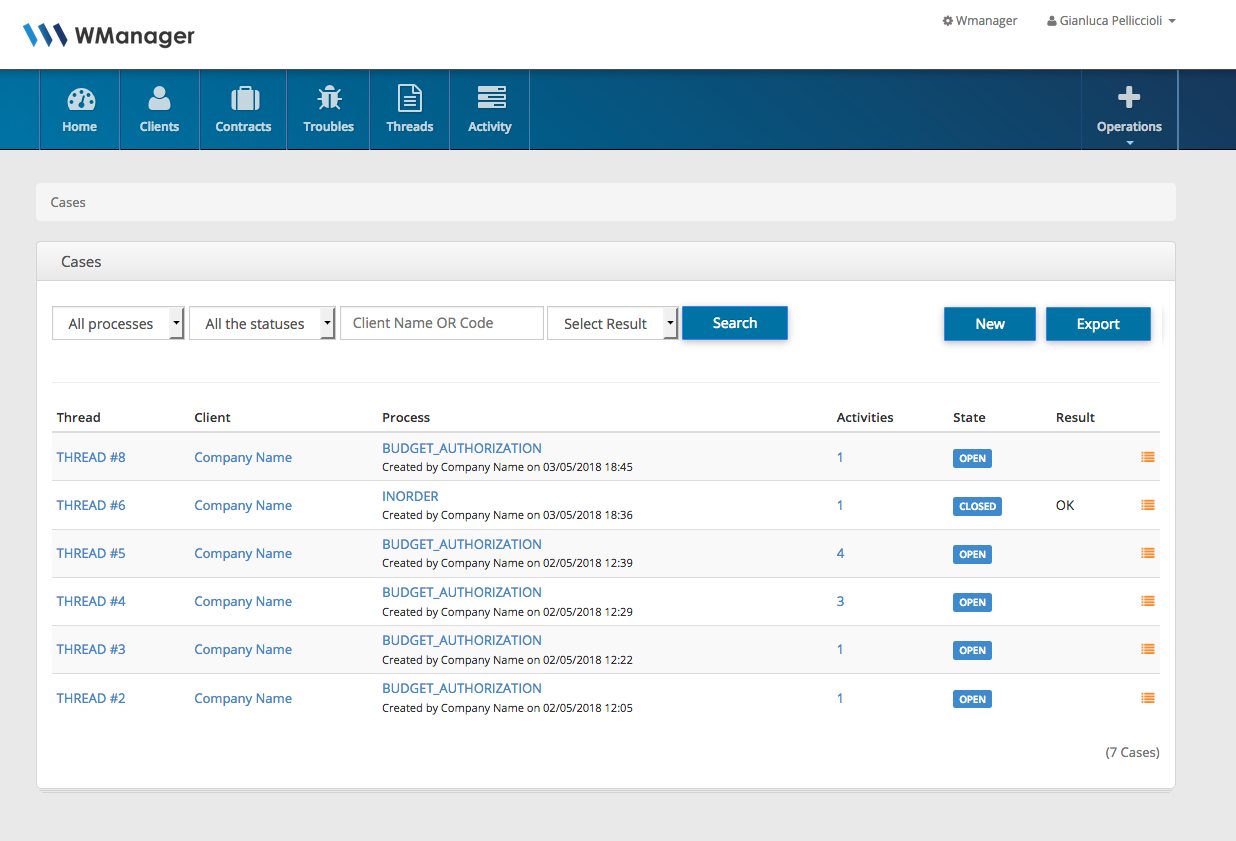Open the All the statuses dropdown
Image resolution: width=1236 pixels, height=841 pixels.
pos(262,324)
